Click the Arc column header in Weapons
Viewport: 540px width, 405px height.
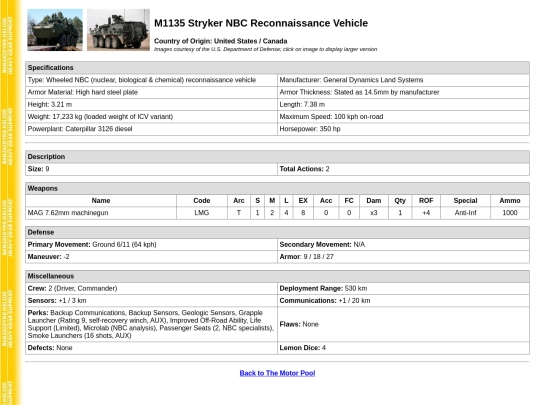pyautogui.click(x=239, y=201)
